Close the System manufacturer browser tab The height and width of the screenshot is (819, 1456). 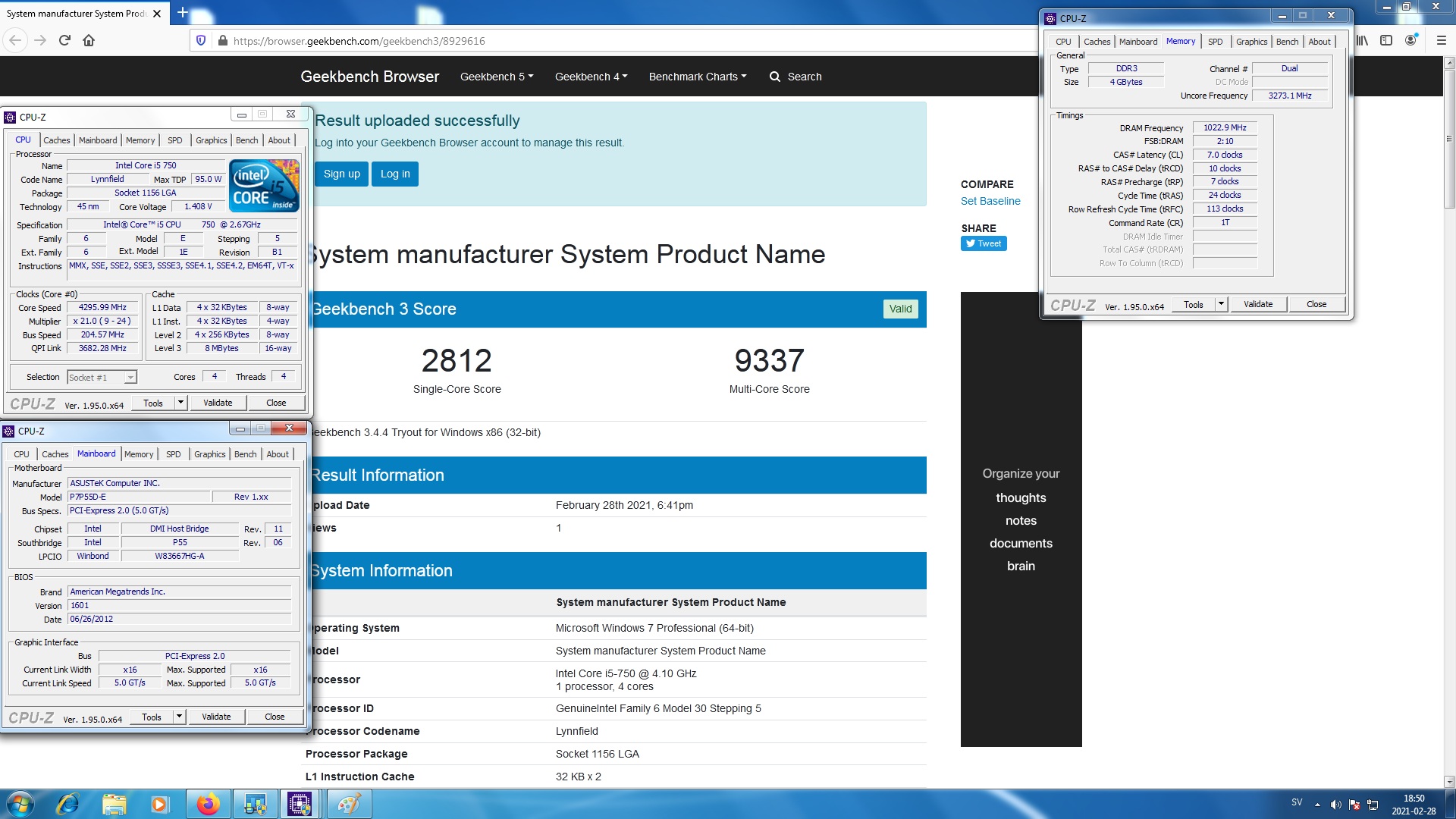(157, 14)
